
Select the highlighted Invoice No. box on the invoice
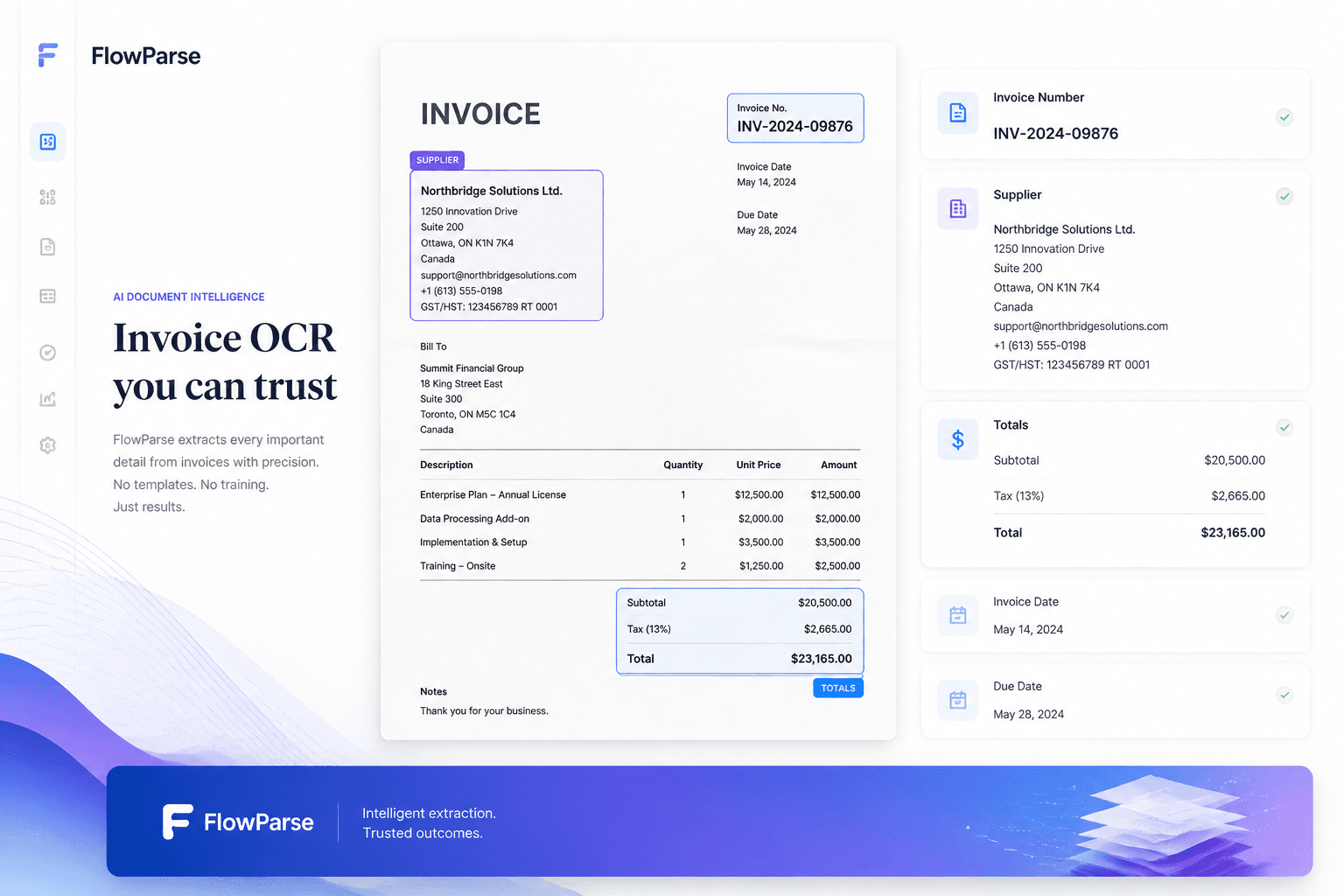(x=795, y=118)
